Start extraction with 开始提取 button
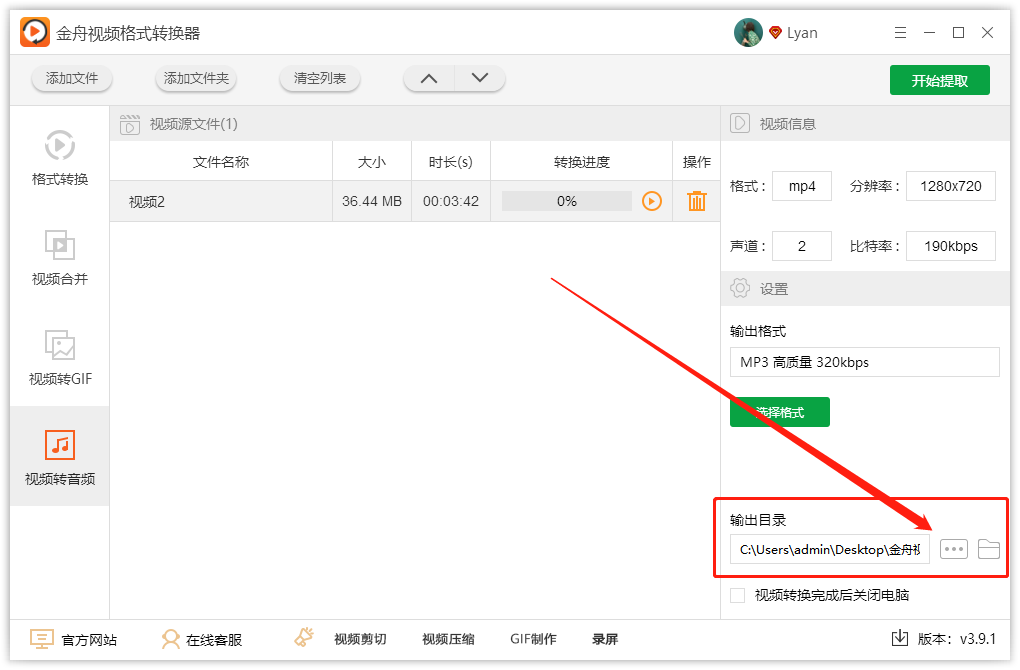Image resolution: width=1020 pixels, height=670 pixels. [x=939, y=80]
